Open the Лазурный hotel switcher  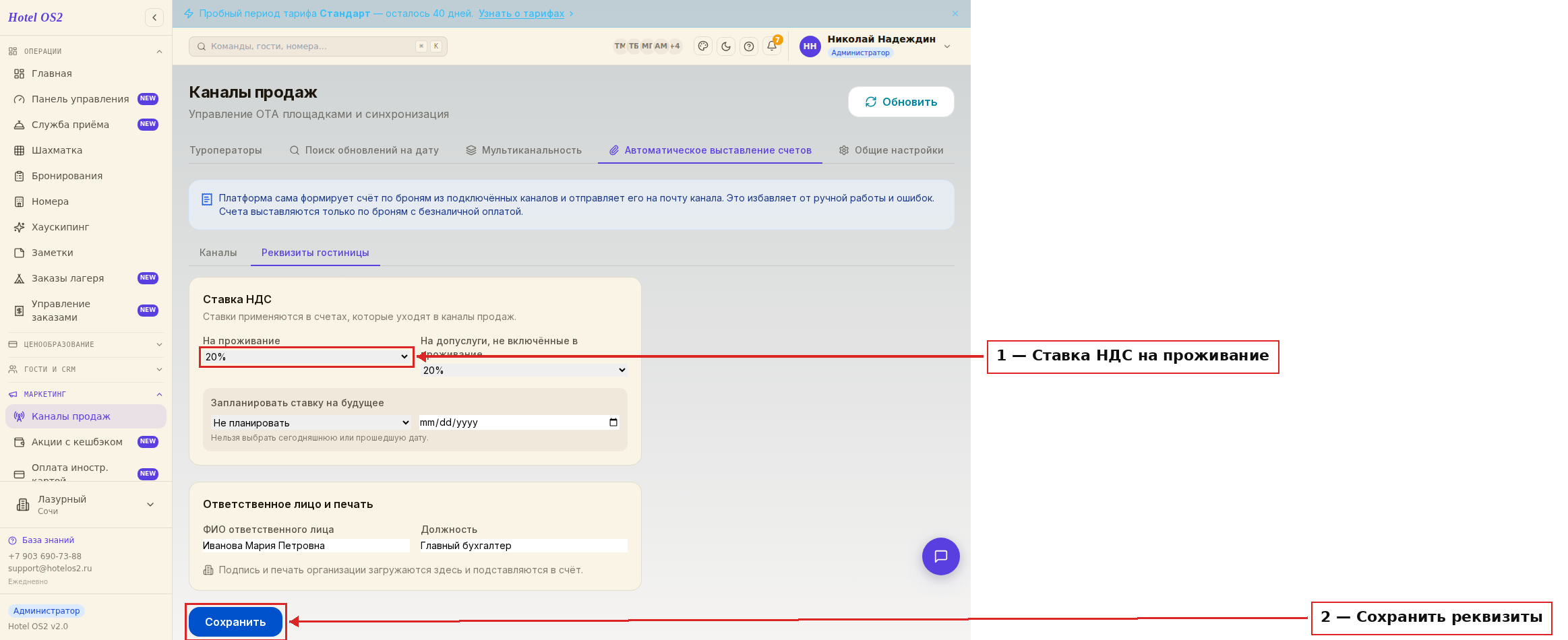(x=86, y=505)
